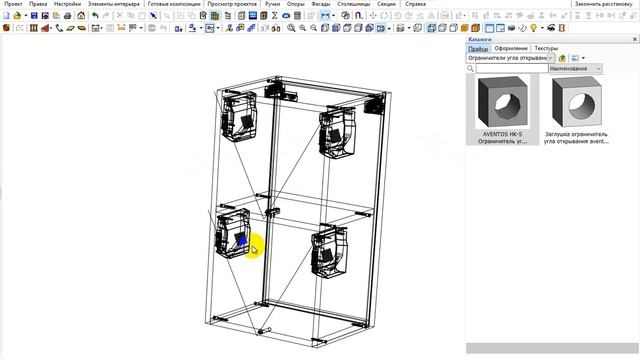This screenshot has width=640, height=360.
Task: Select the wireframe cube display mode icon
Action: click(431, 28)
